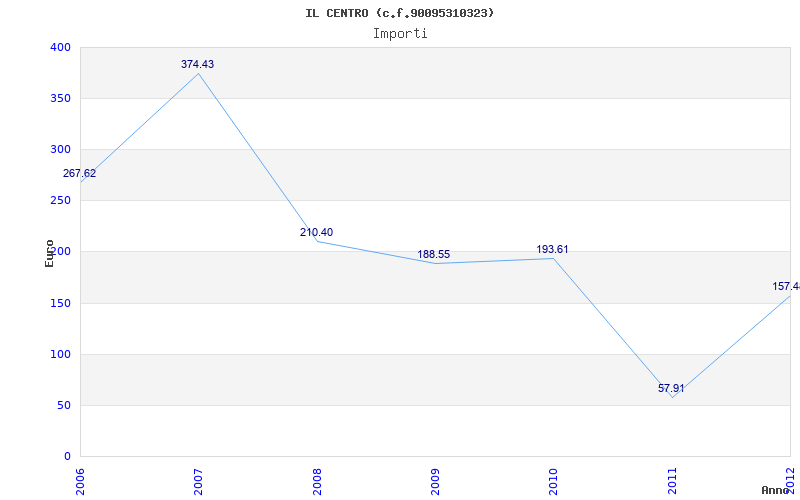
Task: Click the 400 y-axis tick label
Action: (60, 47)
